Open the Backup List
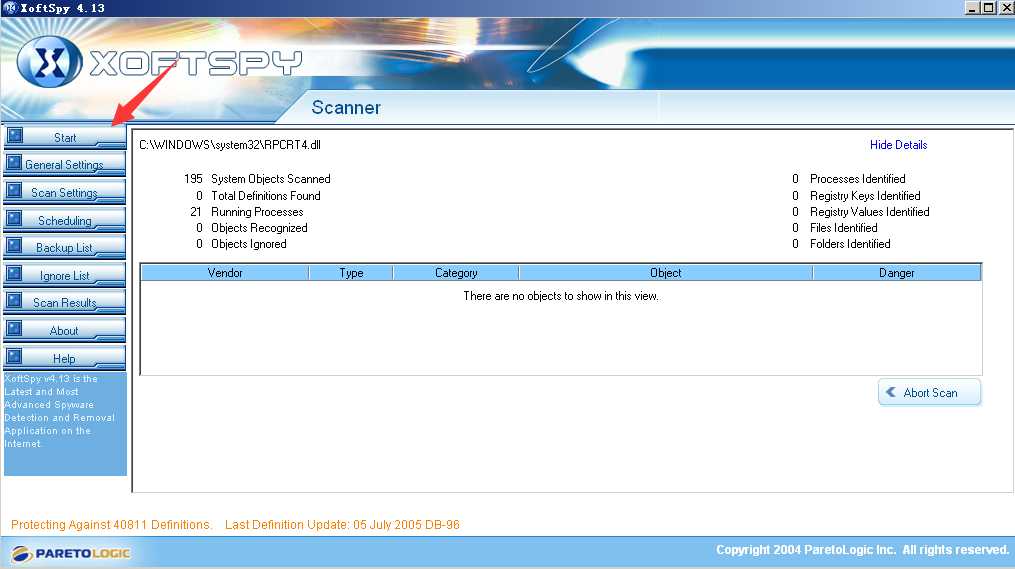 click(65, 248)
